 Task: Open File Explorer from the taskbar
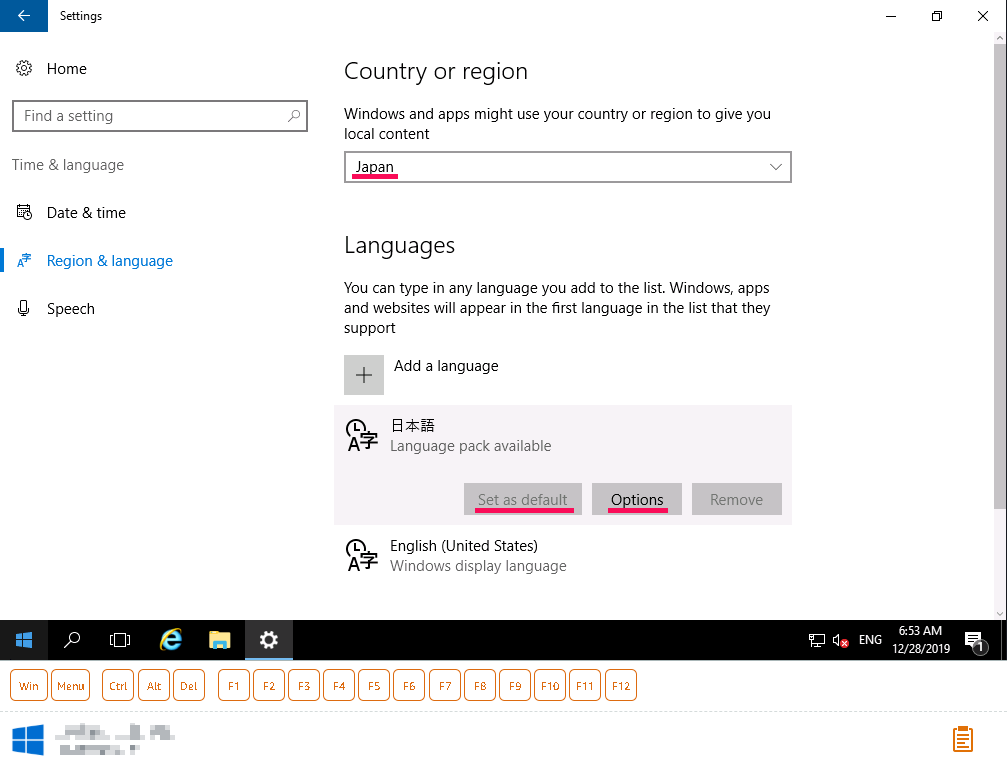(x=220, y=640)
